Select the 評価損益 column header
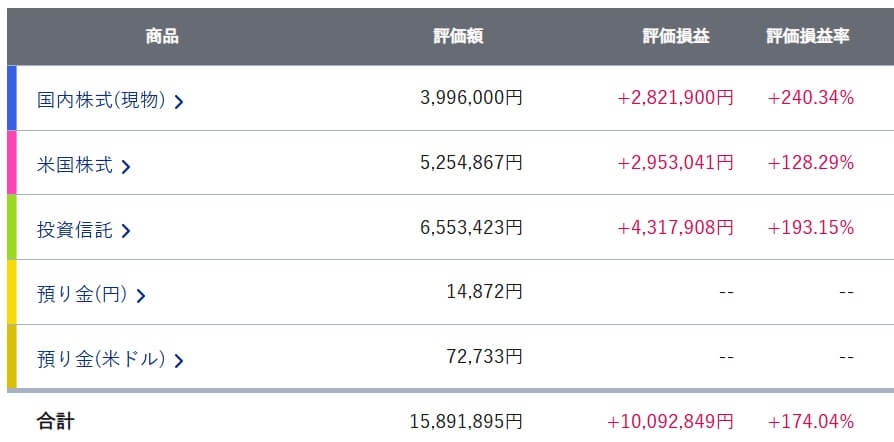The image size is (894, 442). [675, 36]
